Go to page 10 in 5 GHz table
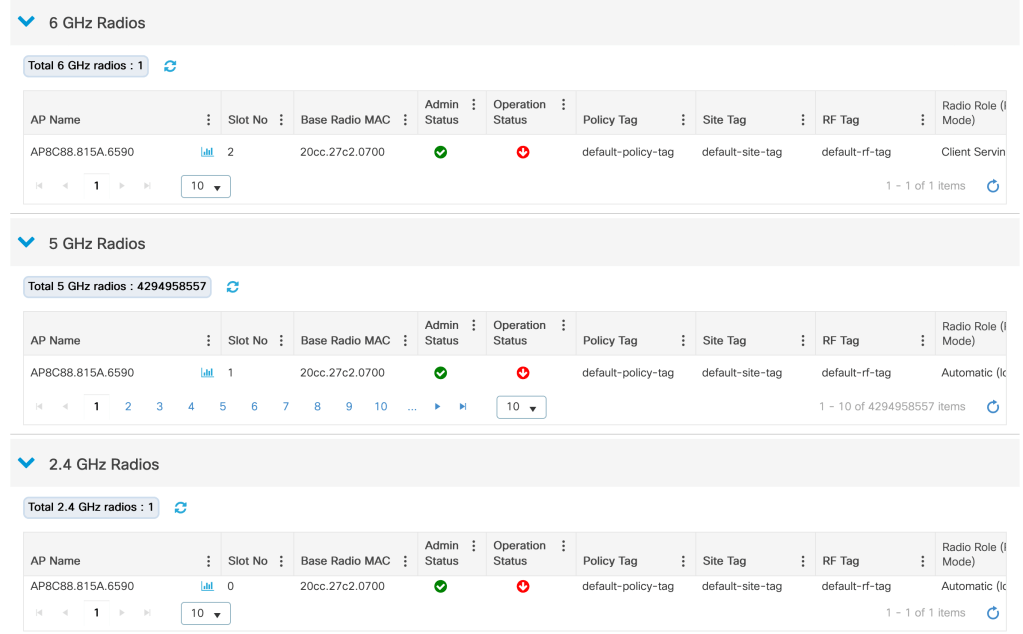 381,407
